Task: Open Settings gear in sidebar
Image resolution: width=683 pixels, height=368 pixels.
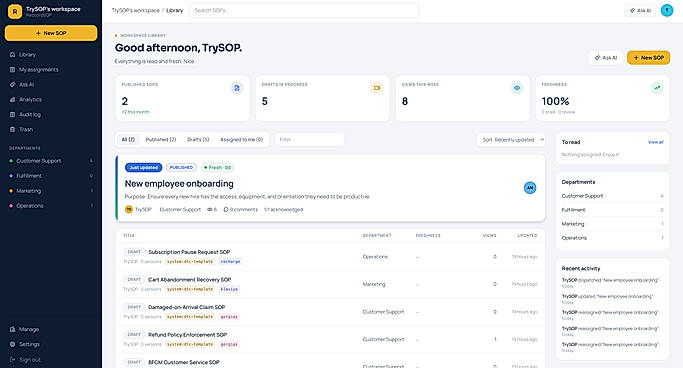Action: (12, 344)
